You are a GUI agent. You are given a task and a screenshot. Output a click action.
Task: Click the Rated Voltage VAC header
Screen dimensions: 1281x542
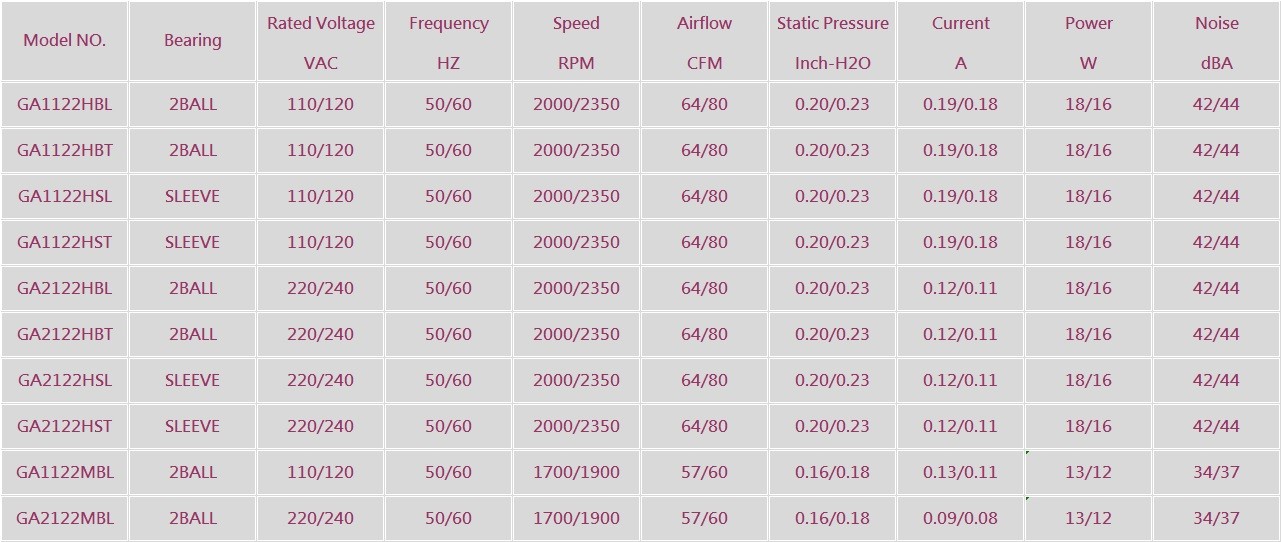[x=321, y=42]
